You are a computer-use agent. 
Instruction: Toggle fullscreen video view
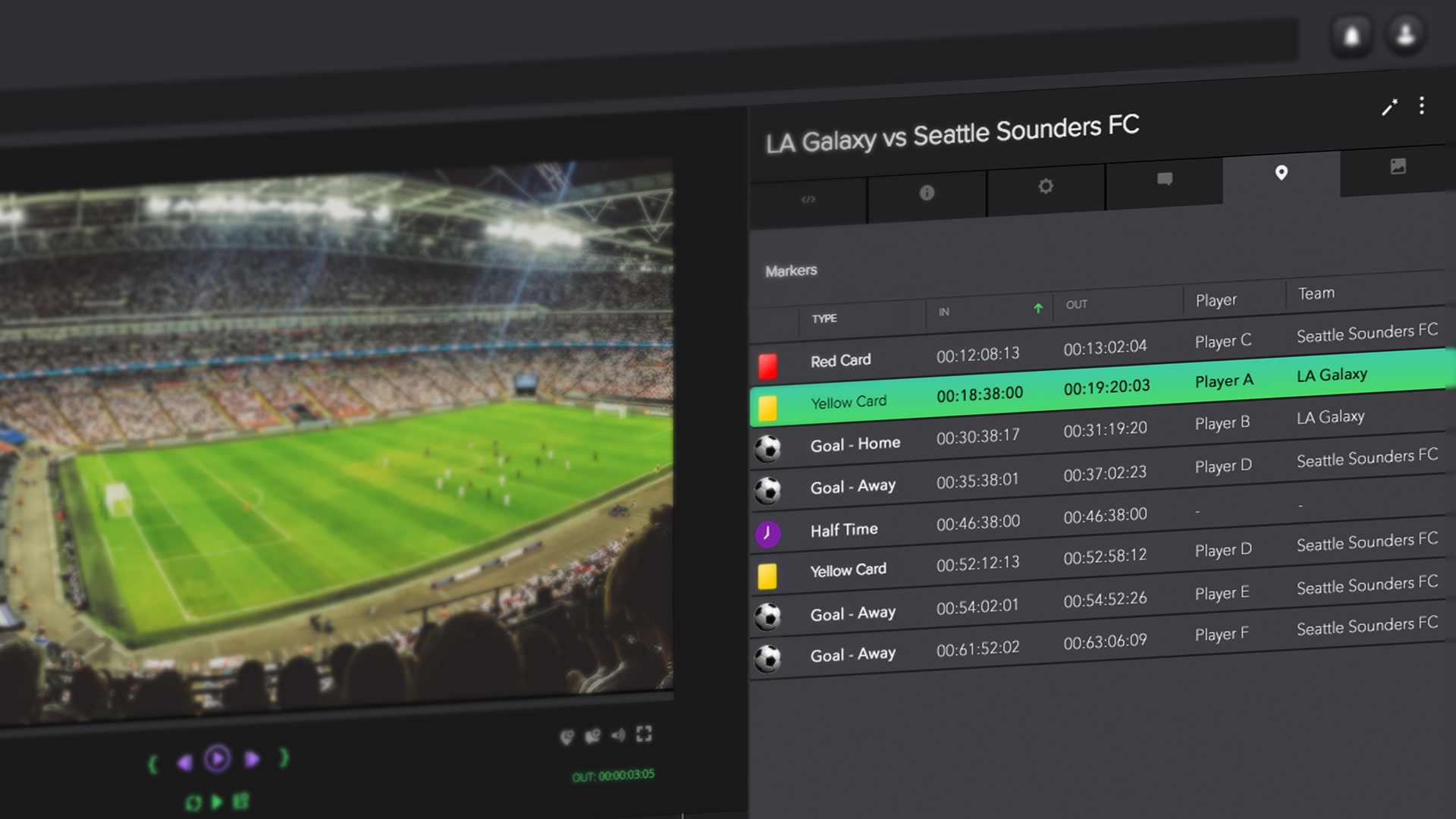point(644,733)
